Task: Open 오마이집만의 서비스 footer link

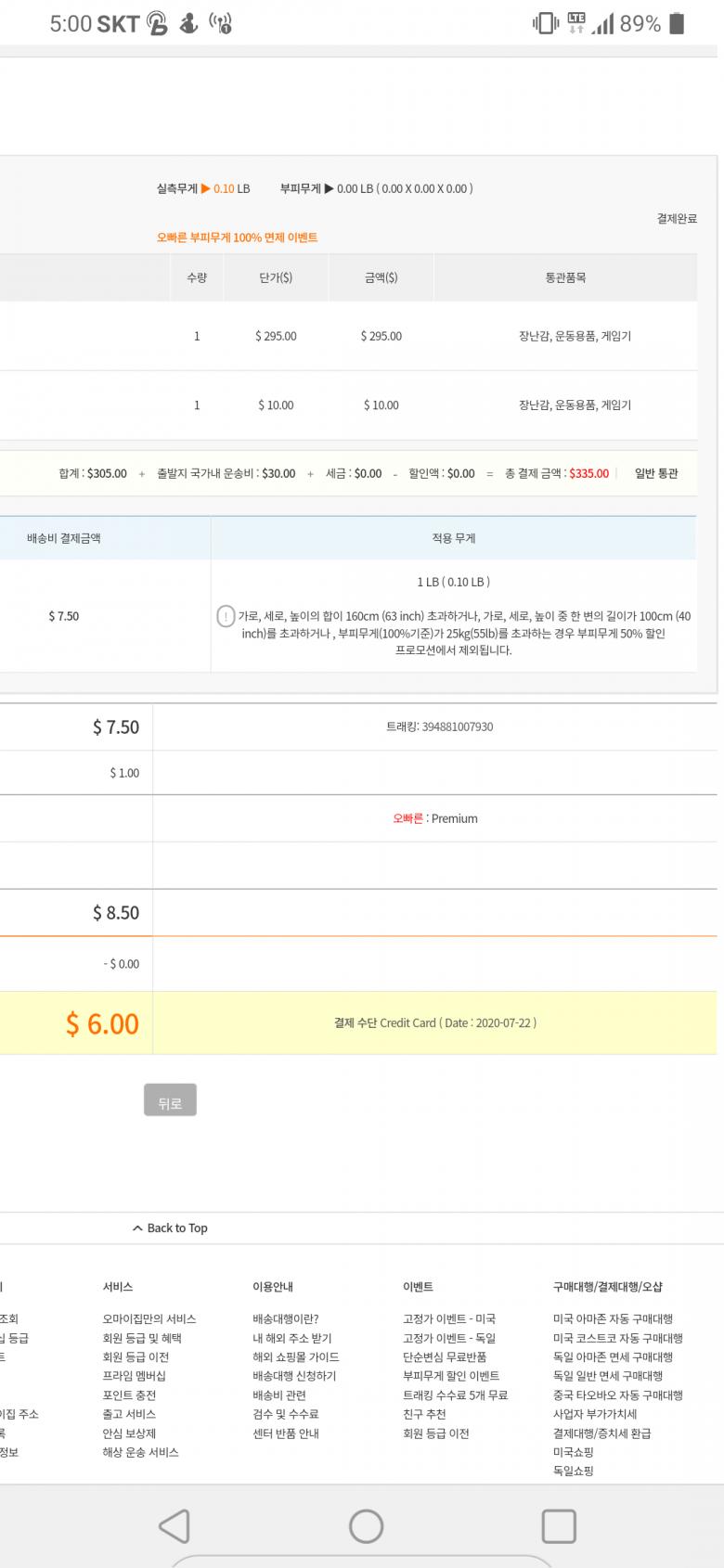Action: click(149, 1318)
